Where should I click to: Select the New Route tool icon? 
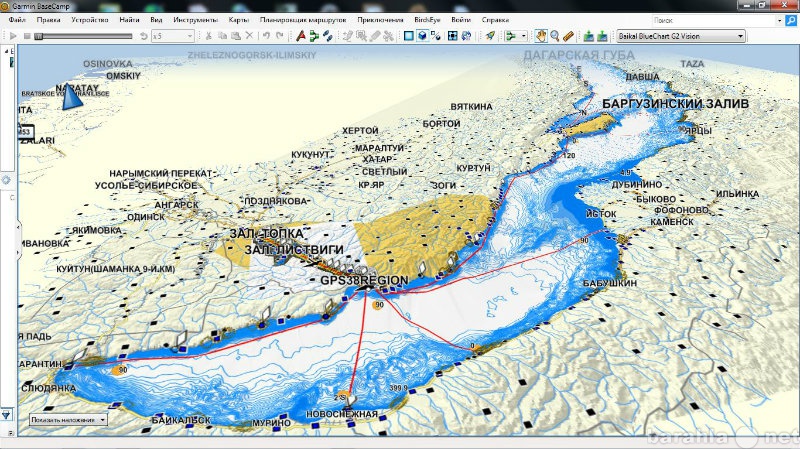click(x=314, y=36)
